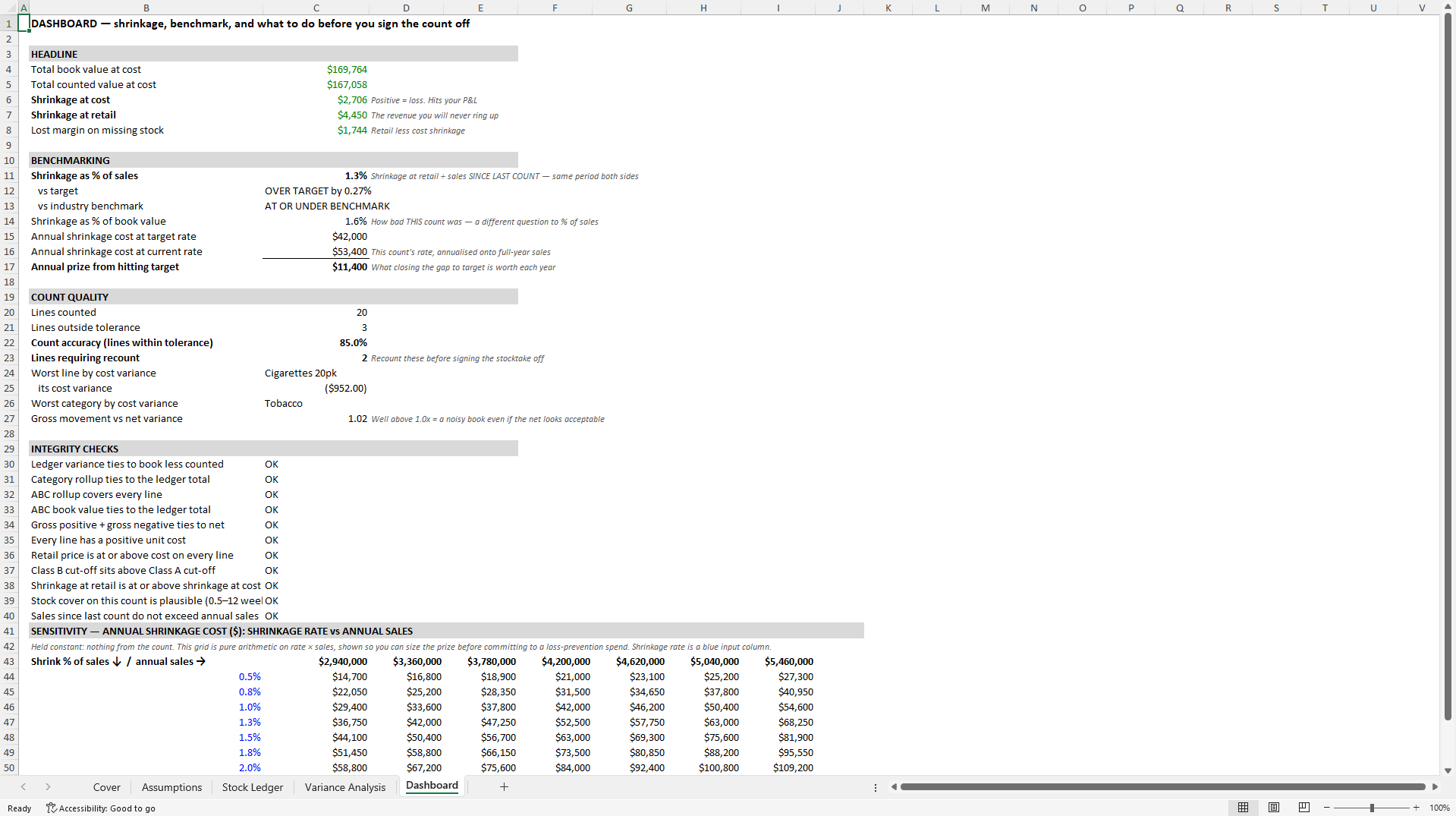Select OK for Class B cut-off check
Image resolution: width=1456 pixels, height=816 pixels.
pyautogui.click(x=316, y=570)
